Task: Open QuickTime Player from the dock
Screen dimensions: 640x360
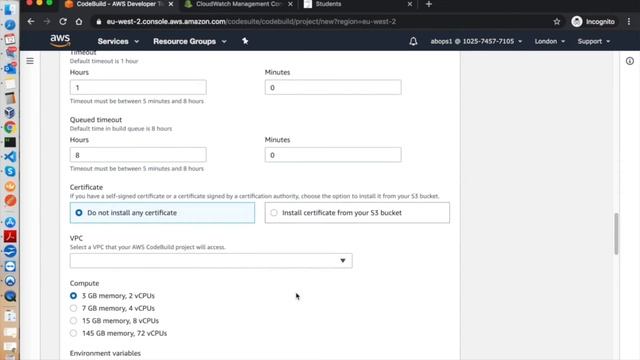Action: pos(10,296)
